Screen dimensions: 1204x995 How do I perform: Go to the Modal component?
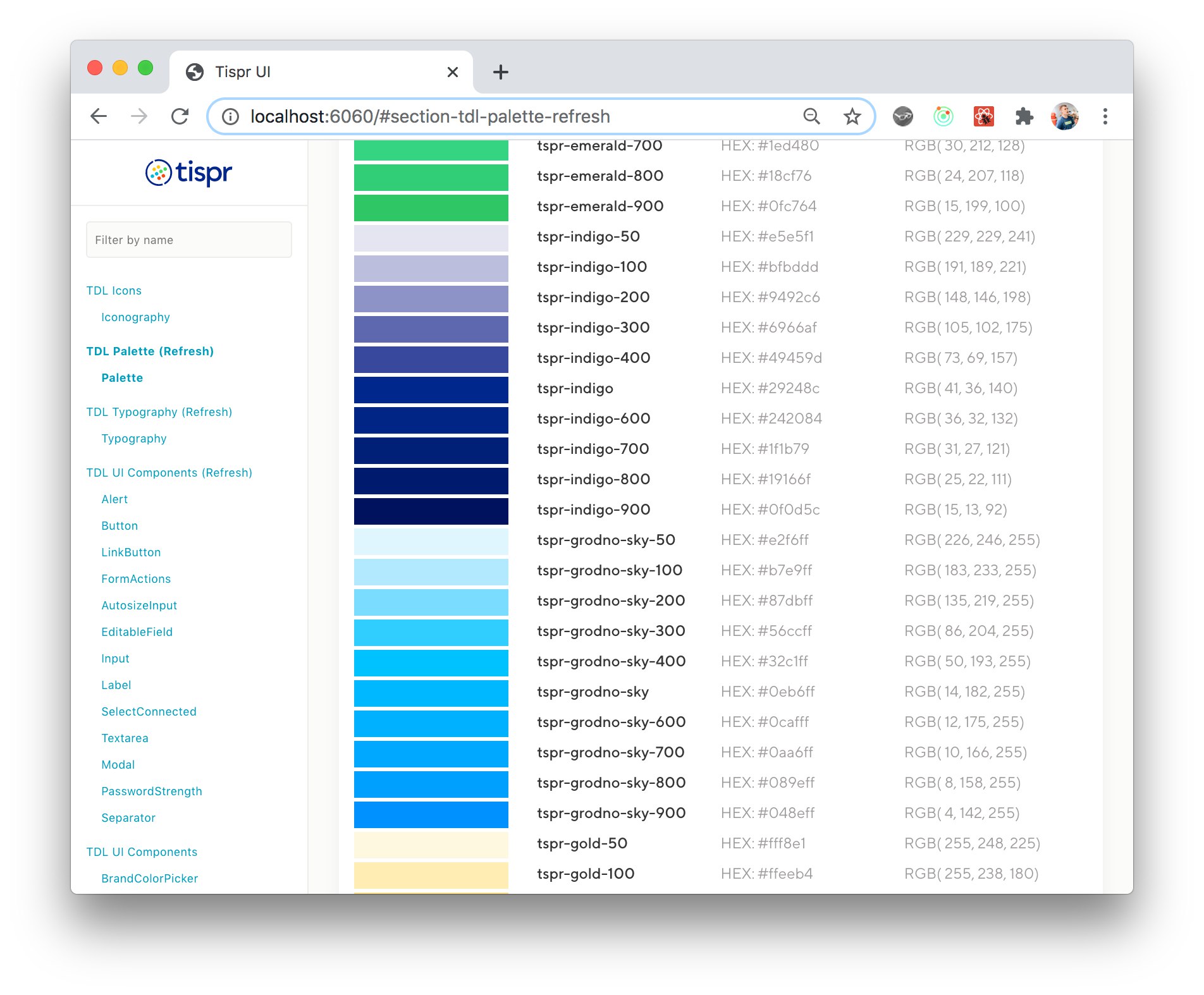pyautogui.click(x=118, y=765)
